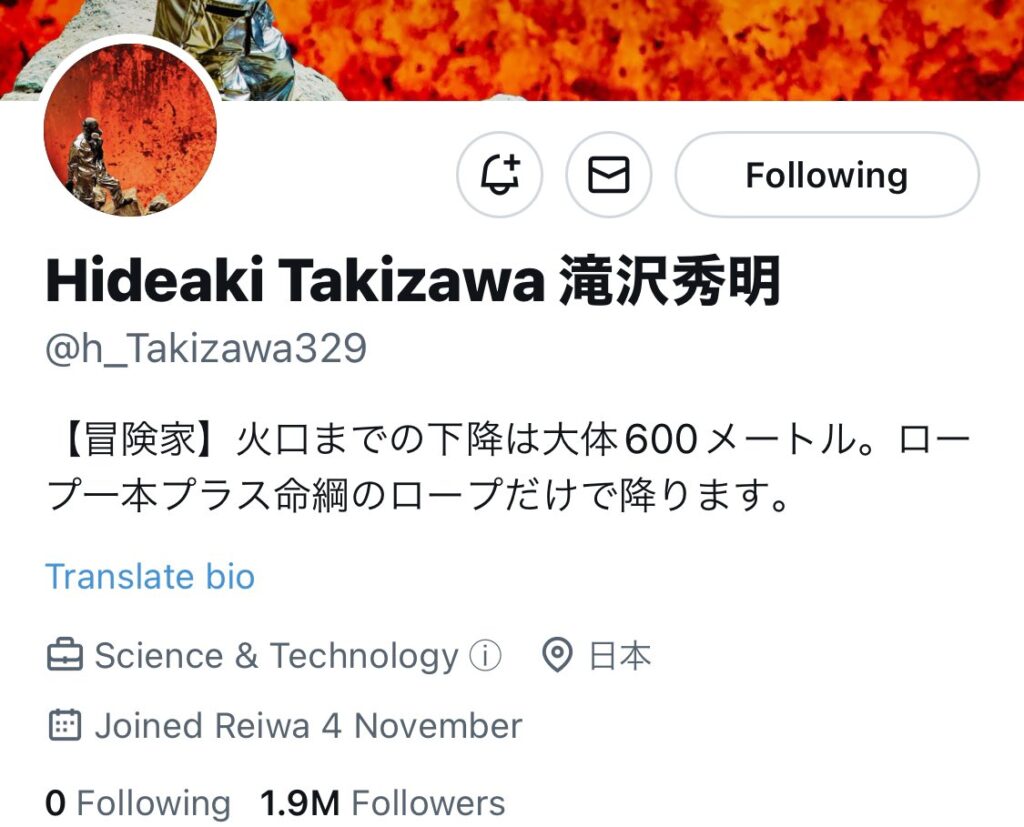The width and height of the screenshot is (1024, 827).
Task: Tap the info icon beside Science & Technology
Action: click(486, 655)
